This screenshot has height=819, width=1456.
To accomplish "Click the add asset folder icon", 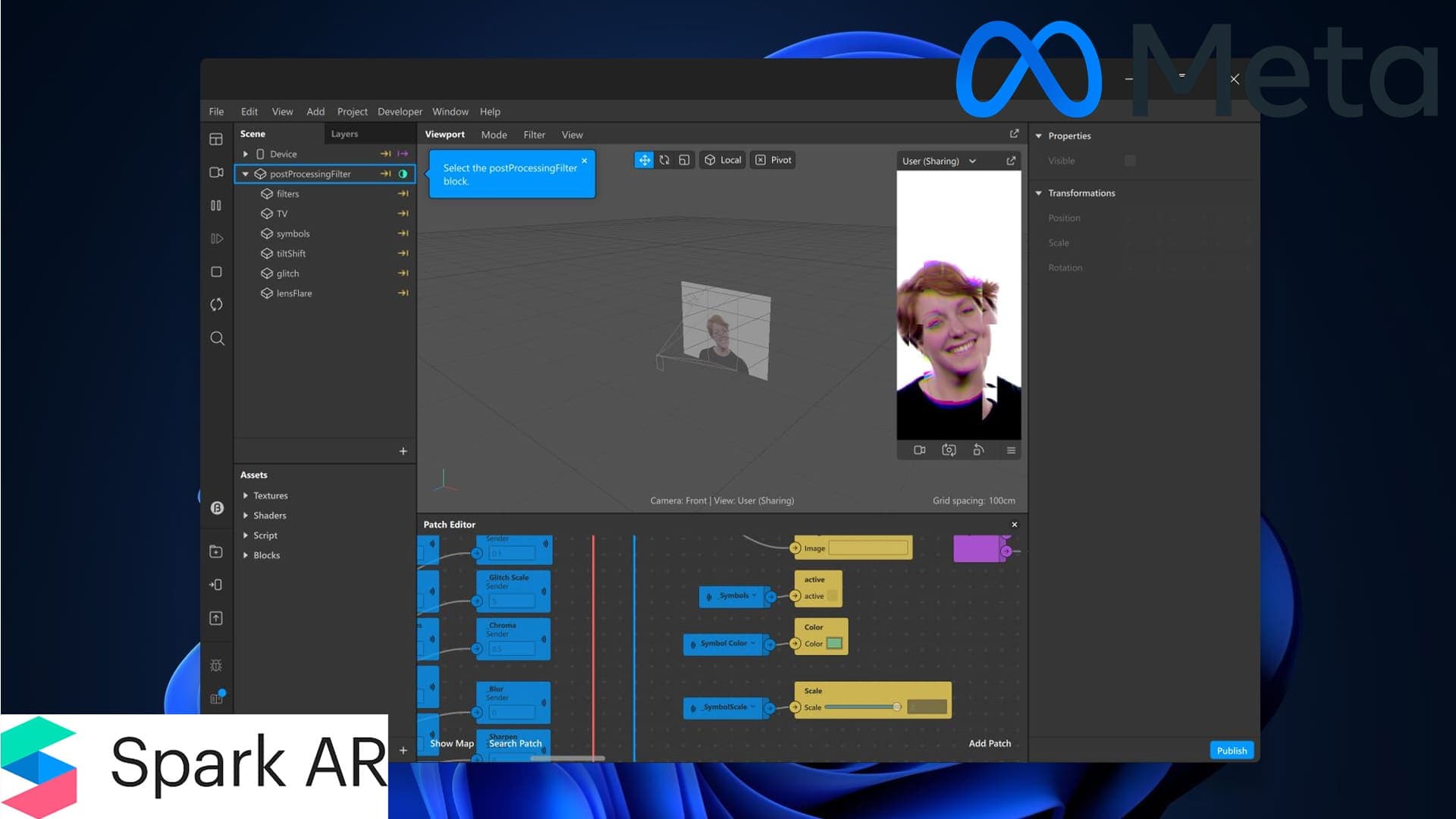I will tap(216, 551).
